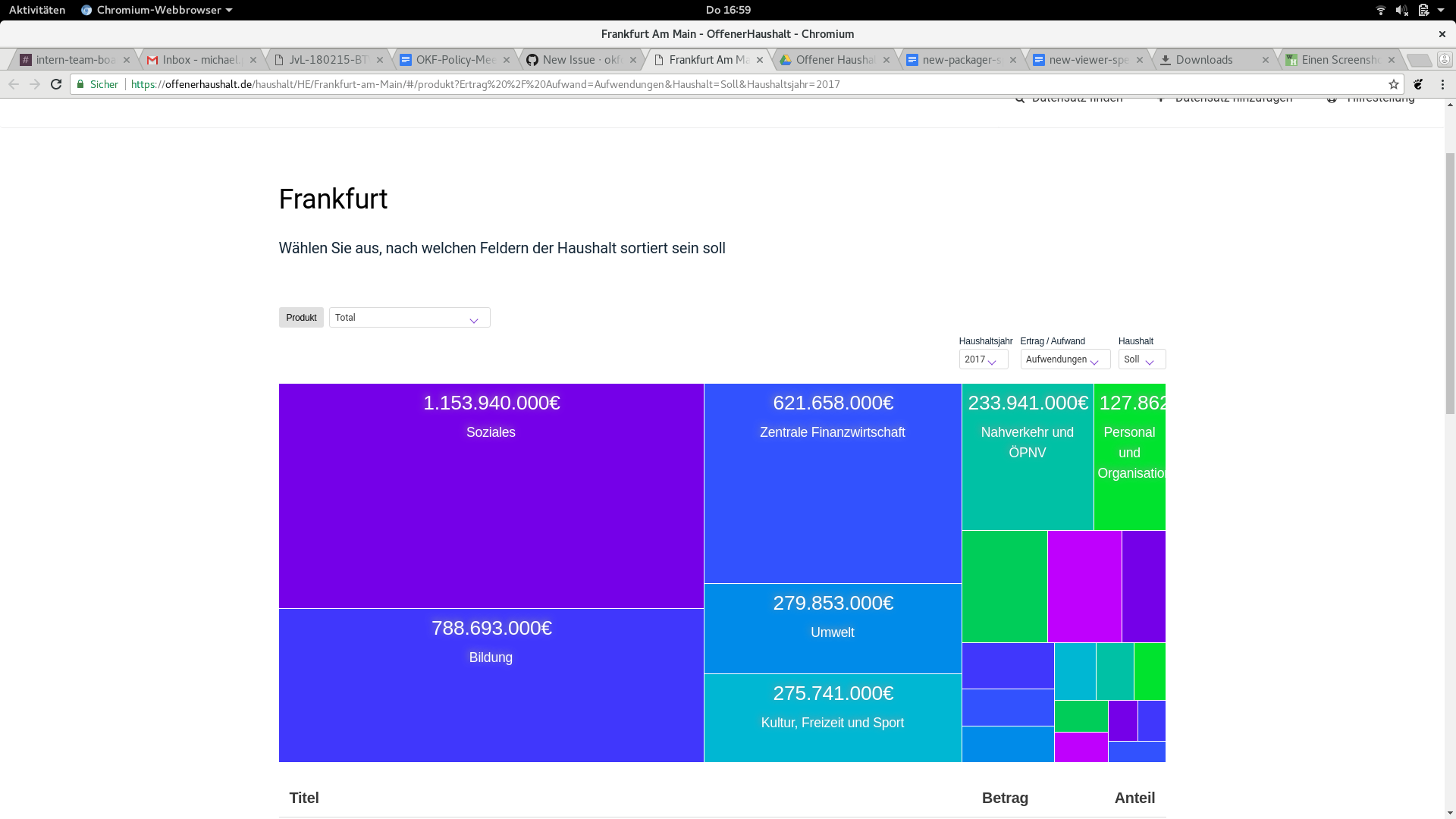Close the Downloads tab

coord(1265,60)
